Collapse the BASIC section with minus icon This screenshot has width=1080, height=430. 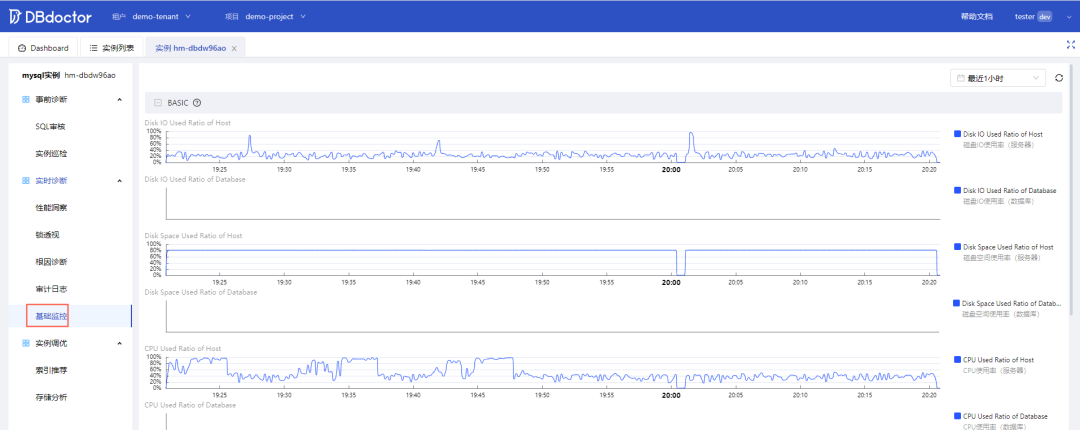pyautogui.click(x=158, y=103)
